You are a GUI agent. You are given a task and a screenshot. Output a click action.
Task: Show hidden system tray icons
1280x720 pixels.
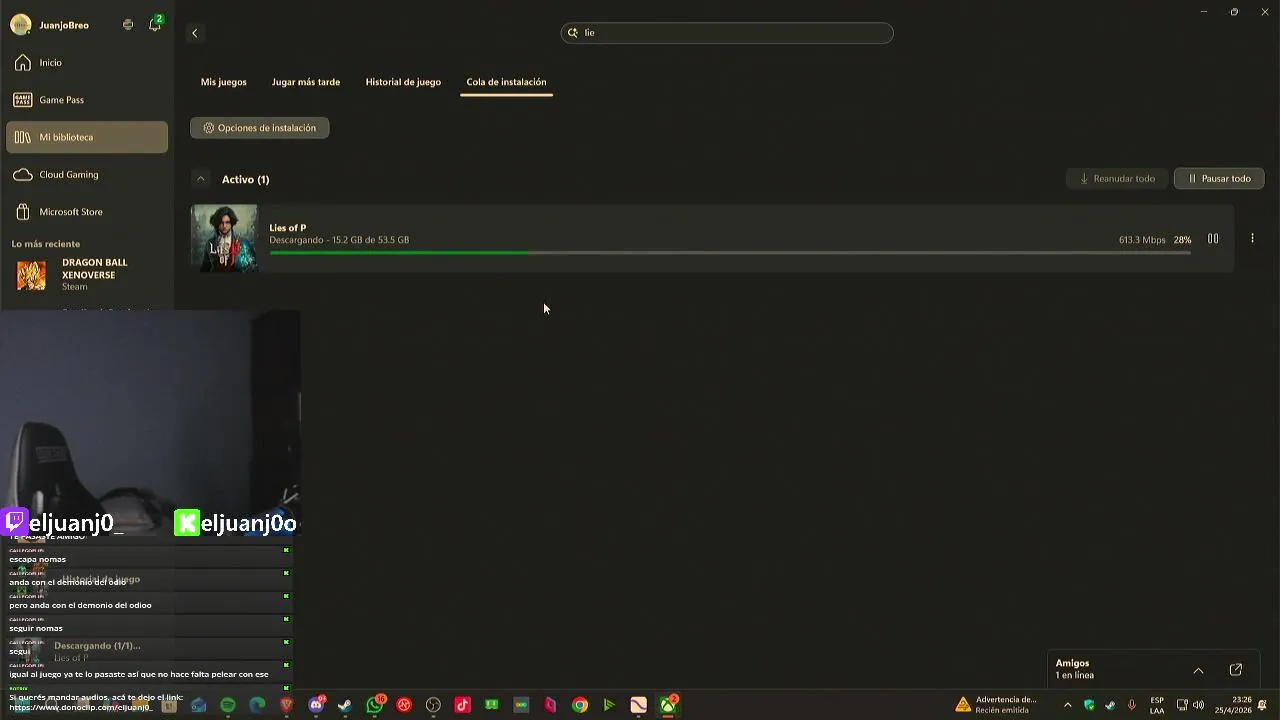(x=1067, y=705)
